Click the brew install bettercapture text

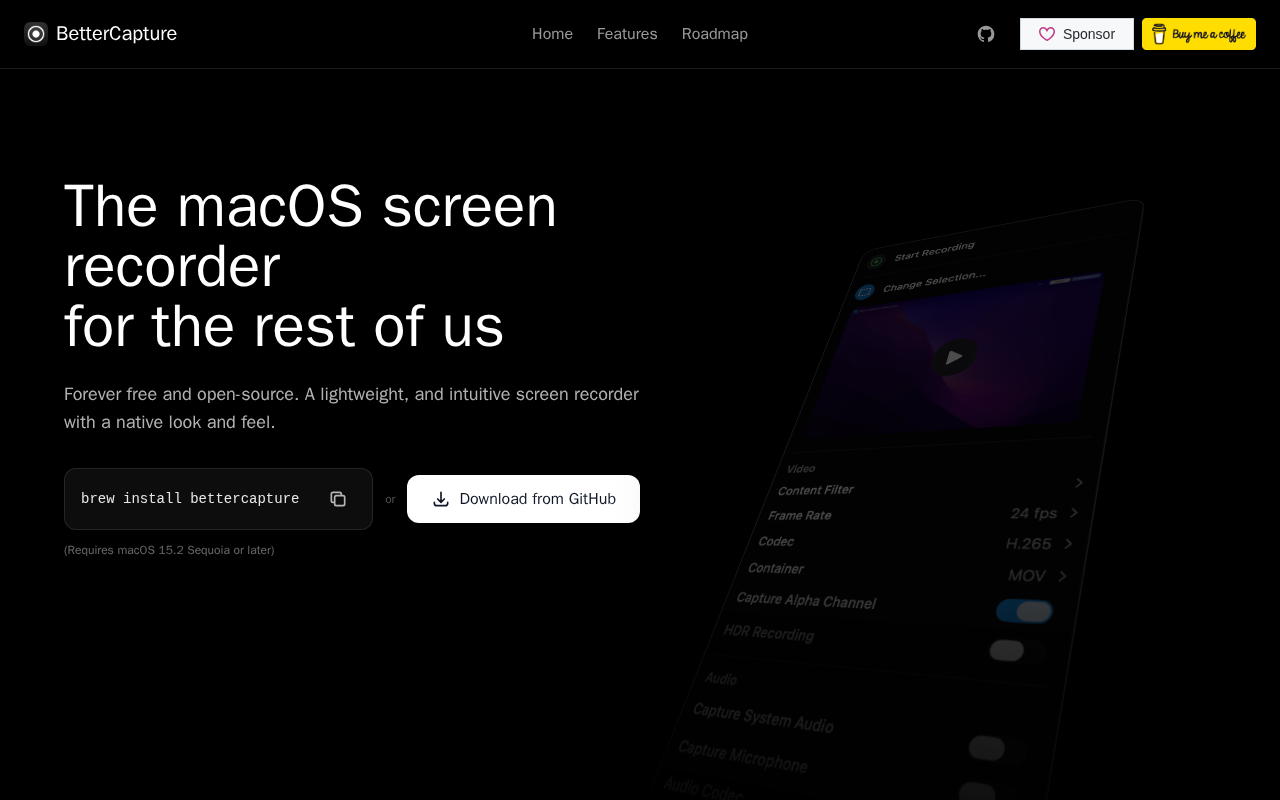[190, 499]
